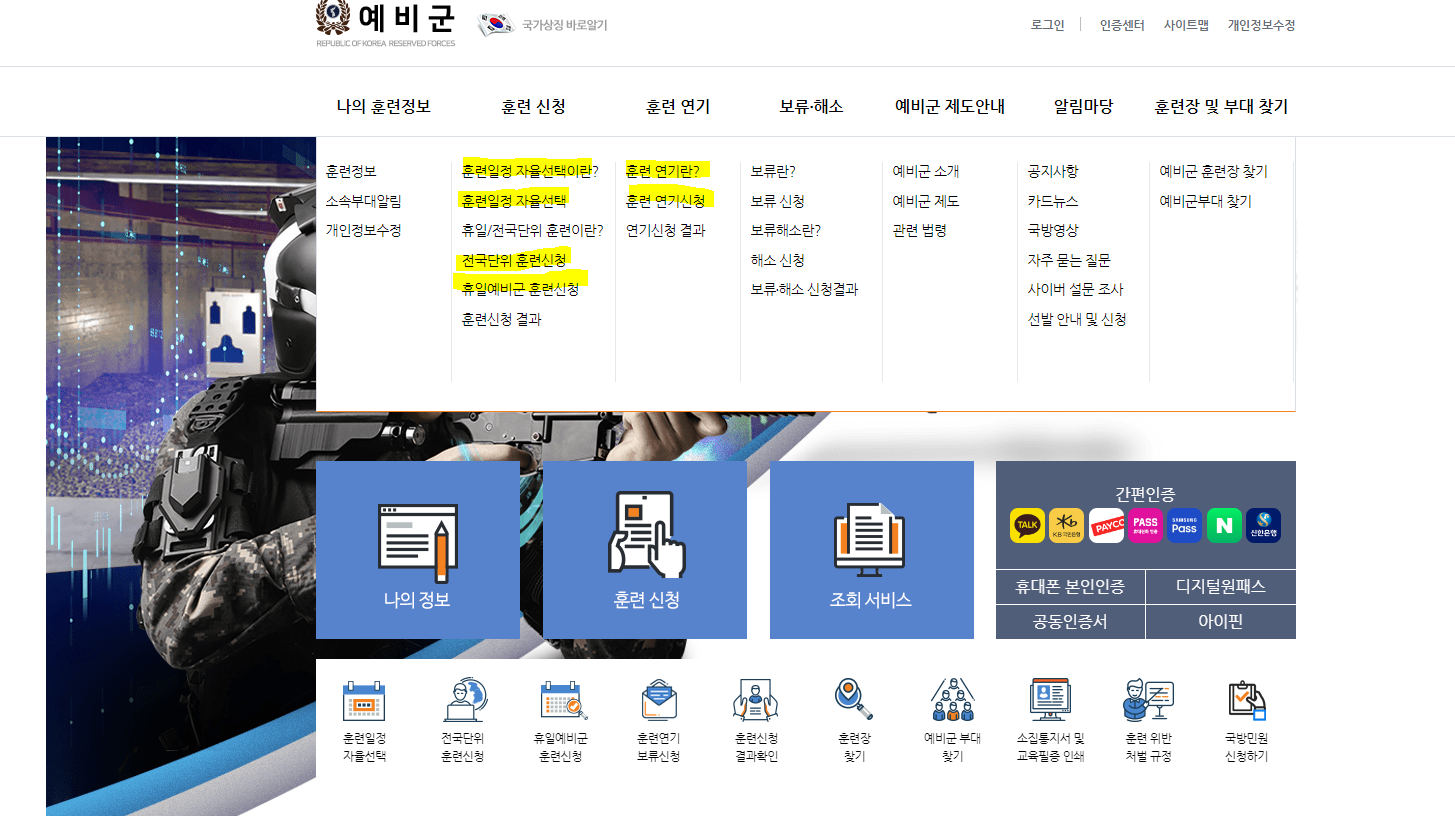This screenshot has height=816, width=1455.
Task: Choose 공동인증서 button
Action: point(1070,622)
